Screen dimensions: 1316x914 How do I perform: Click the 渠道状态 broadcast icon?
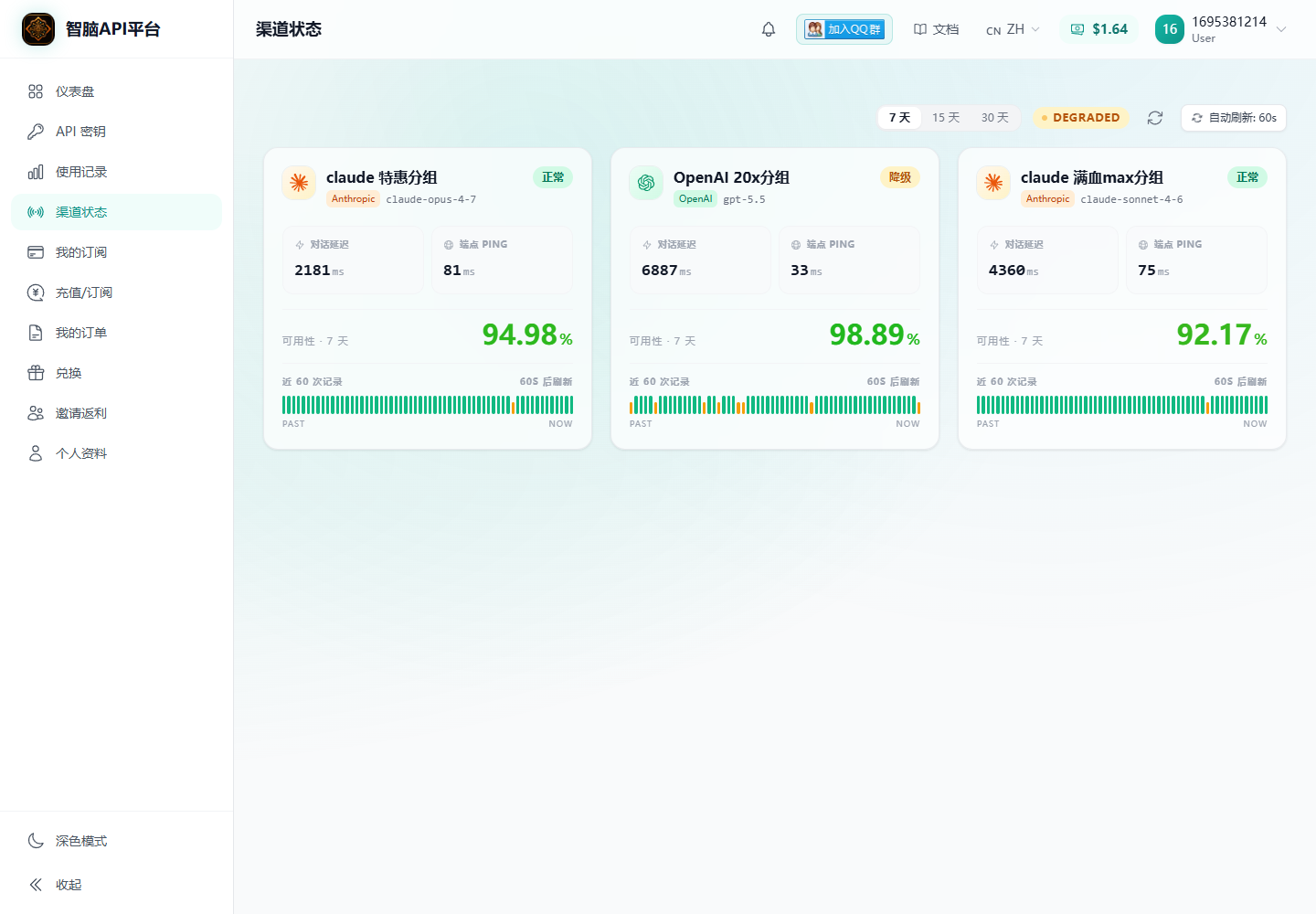click(x=36, y=212)
